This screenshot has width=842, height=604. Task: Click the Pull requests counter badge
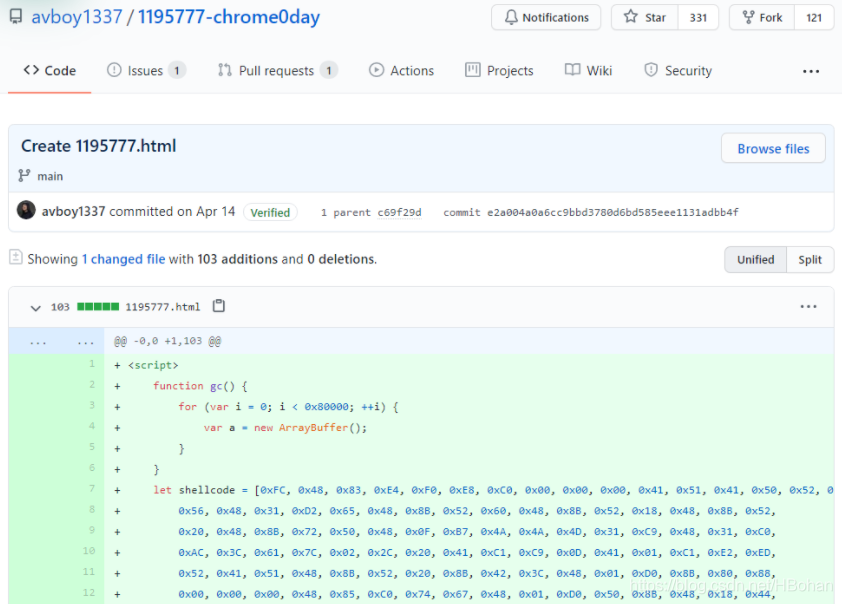click(x=329, y=70)
